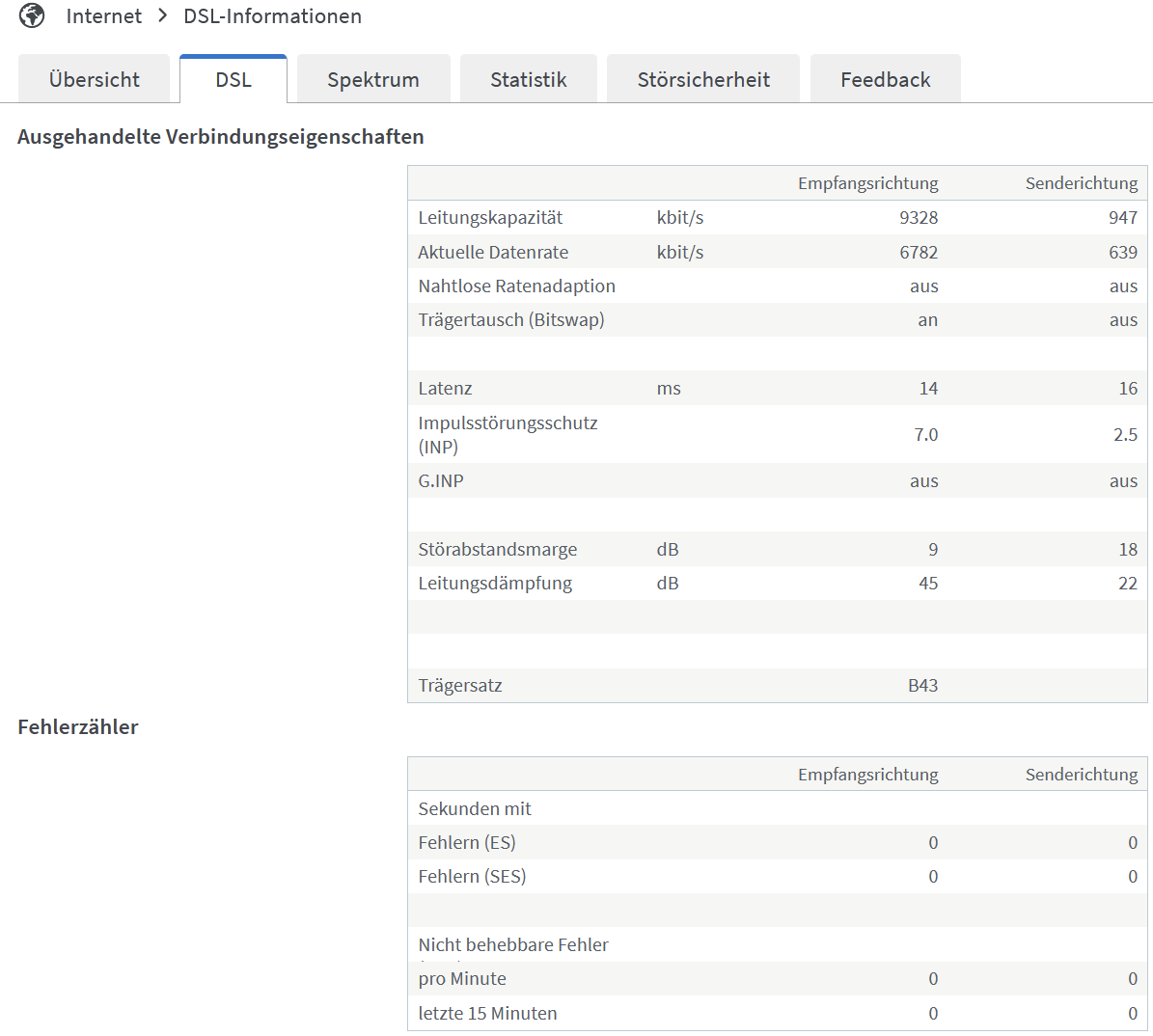
Task: Select the latency value 16
Action: tap(1129, 388)
